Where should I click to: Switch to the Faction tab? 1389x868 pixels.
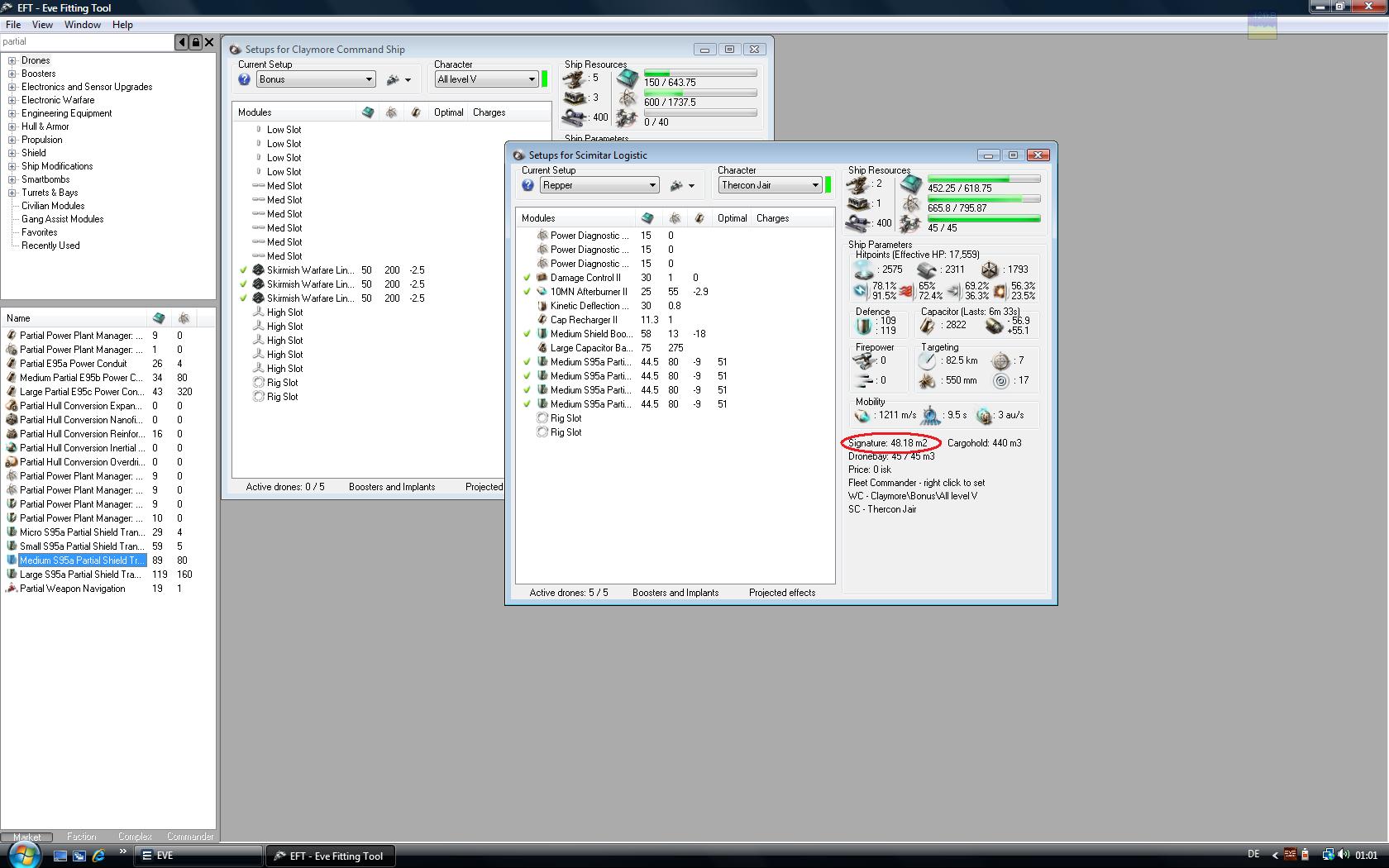[81, 837]
